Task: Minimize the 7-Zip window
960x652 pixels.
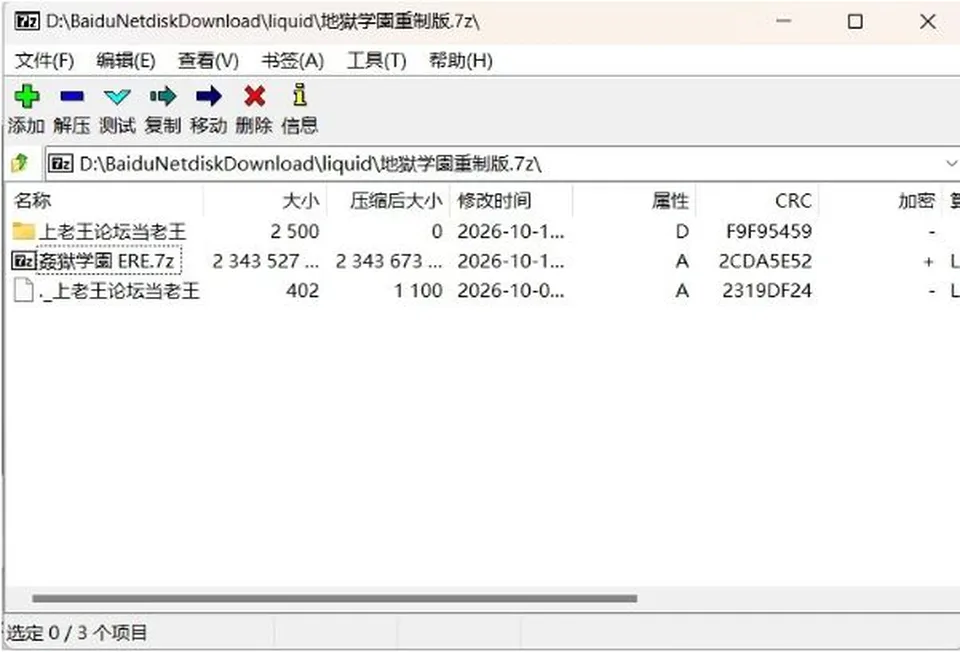Action: click(783, 21)
